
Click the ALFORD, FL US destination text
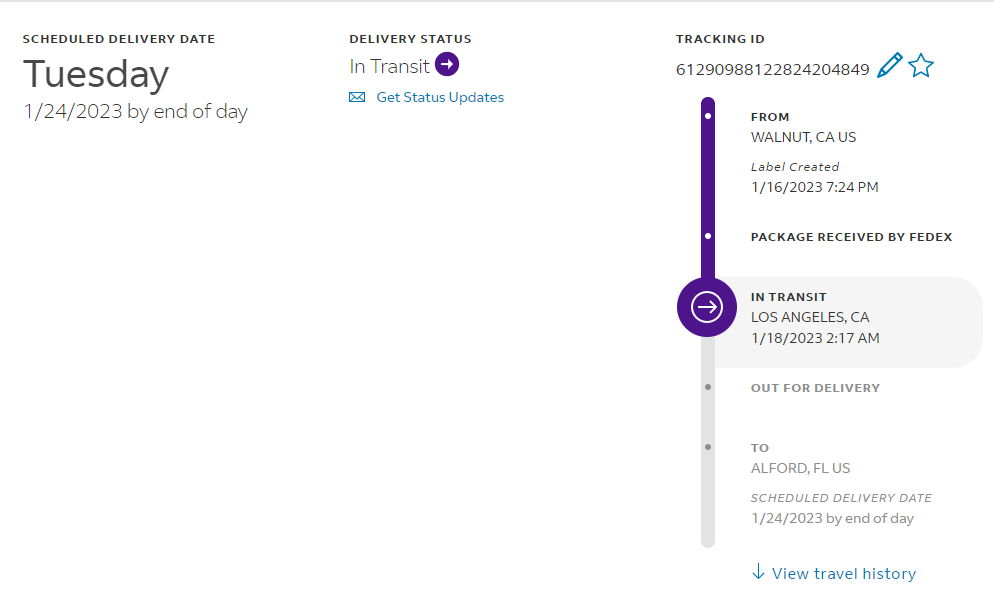coord(800,468)
